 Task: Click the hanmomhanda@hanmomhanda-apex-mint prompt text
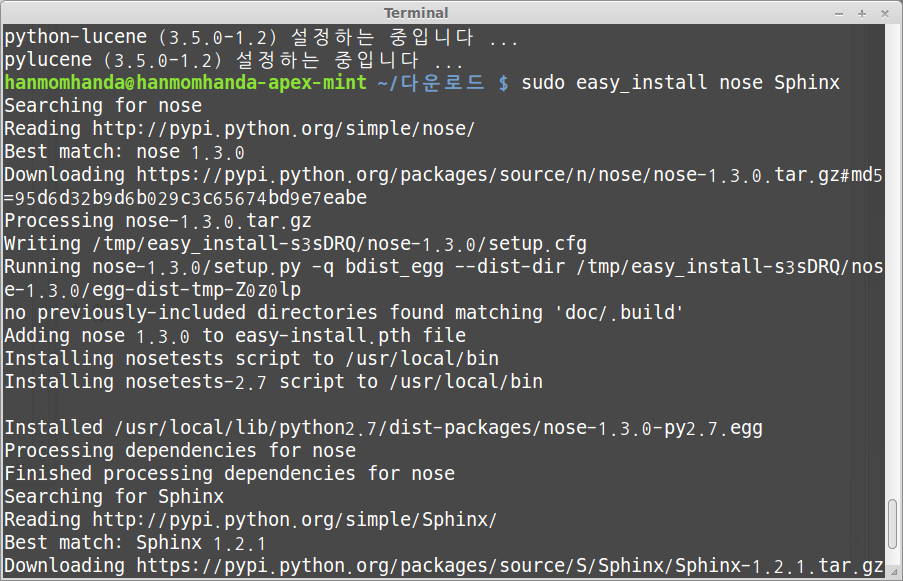pyautogui.click(x=185, y=82)
